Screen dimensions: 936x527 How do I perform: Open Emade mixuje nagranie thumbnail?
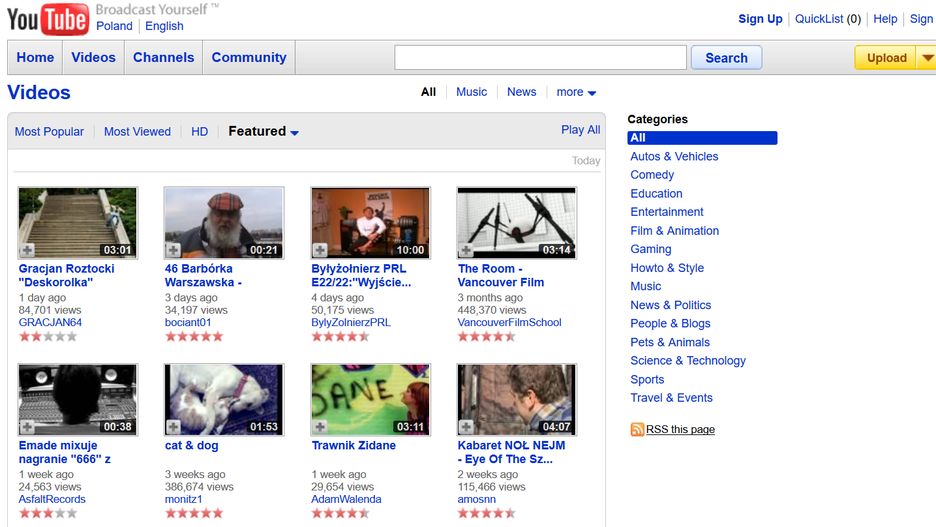pos(78,399)
